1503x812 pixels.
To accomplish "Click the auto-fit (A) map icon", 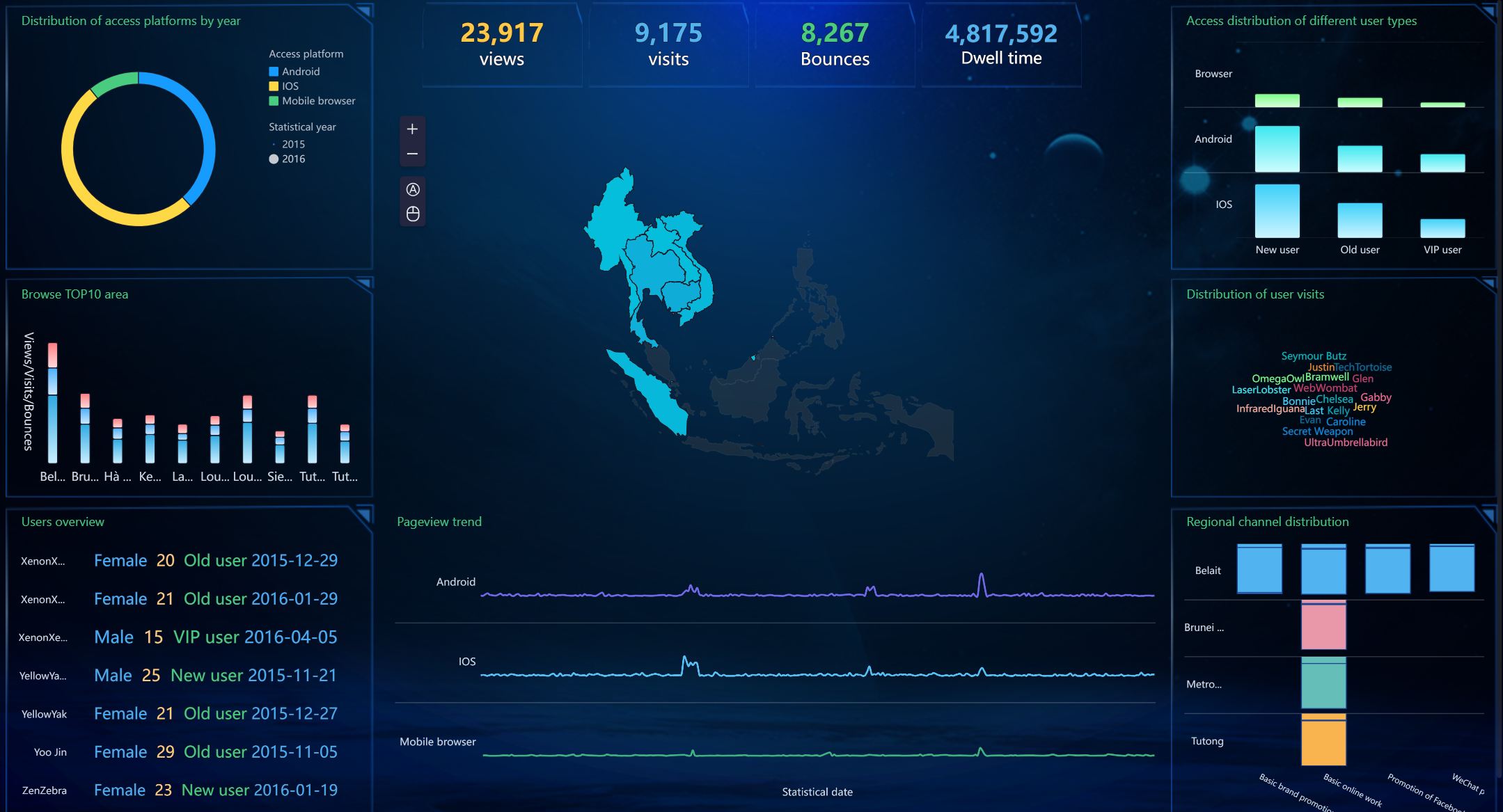I will click(x=412, y=189).
